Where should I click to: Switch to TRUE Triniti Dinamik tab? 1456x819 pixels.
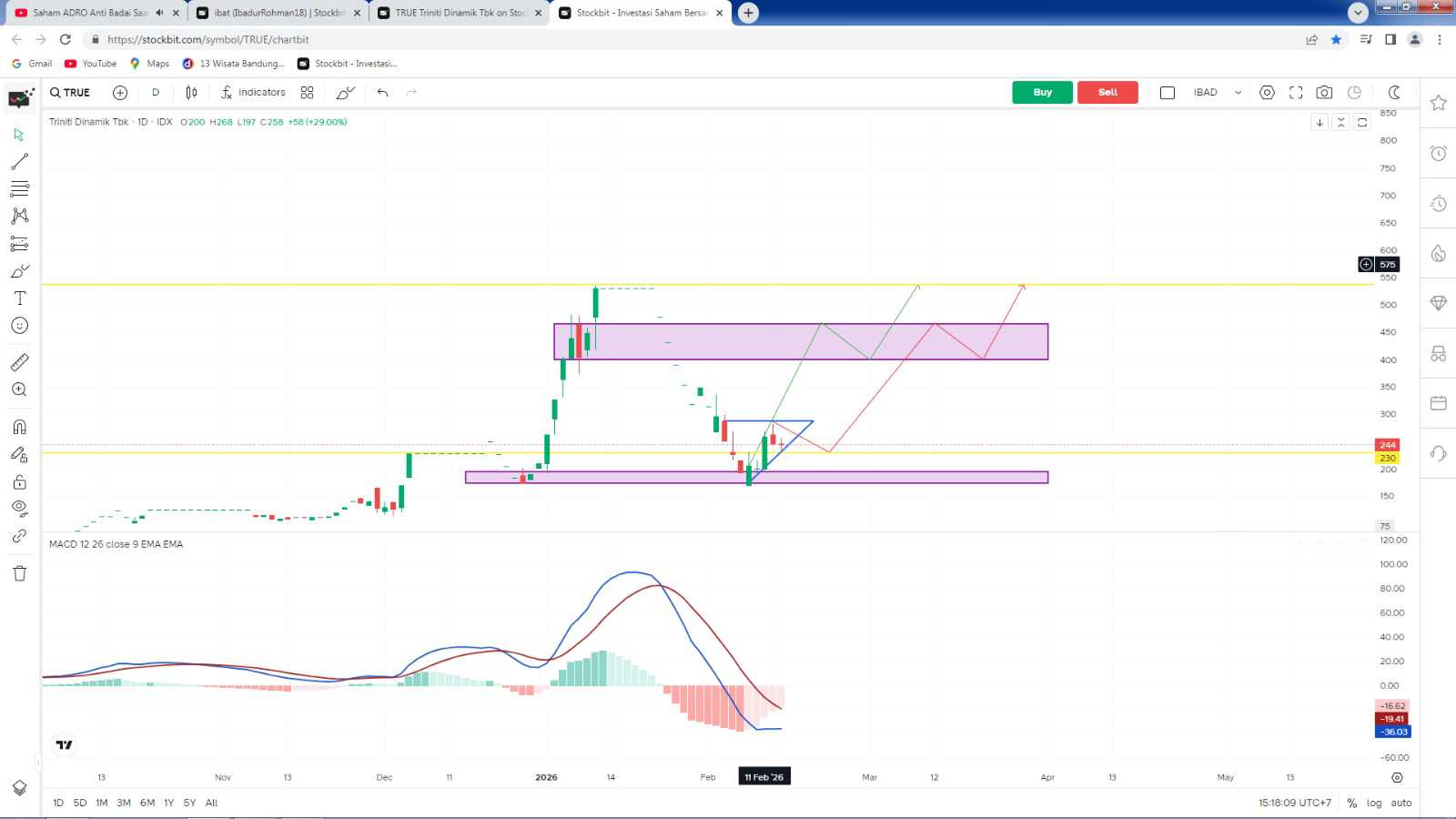(x=460, y=13)
